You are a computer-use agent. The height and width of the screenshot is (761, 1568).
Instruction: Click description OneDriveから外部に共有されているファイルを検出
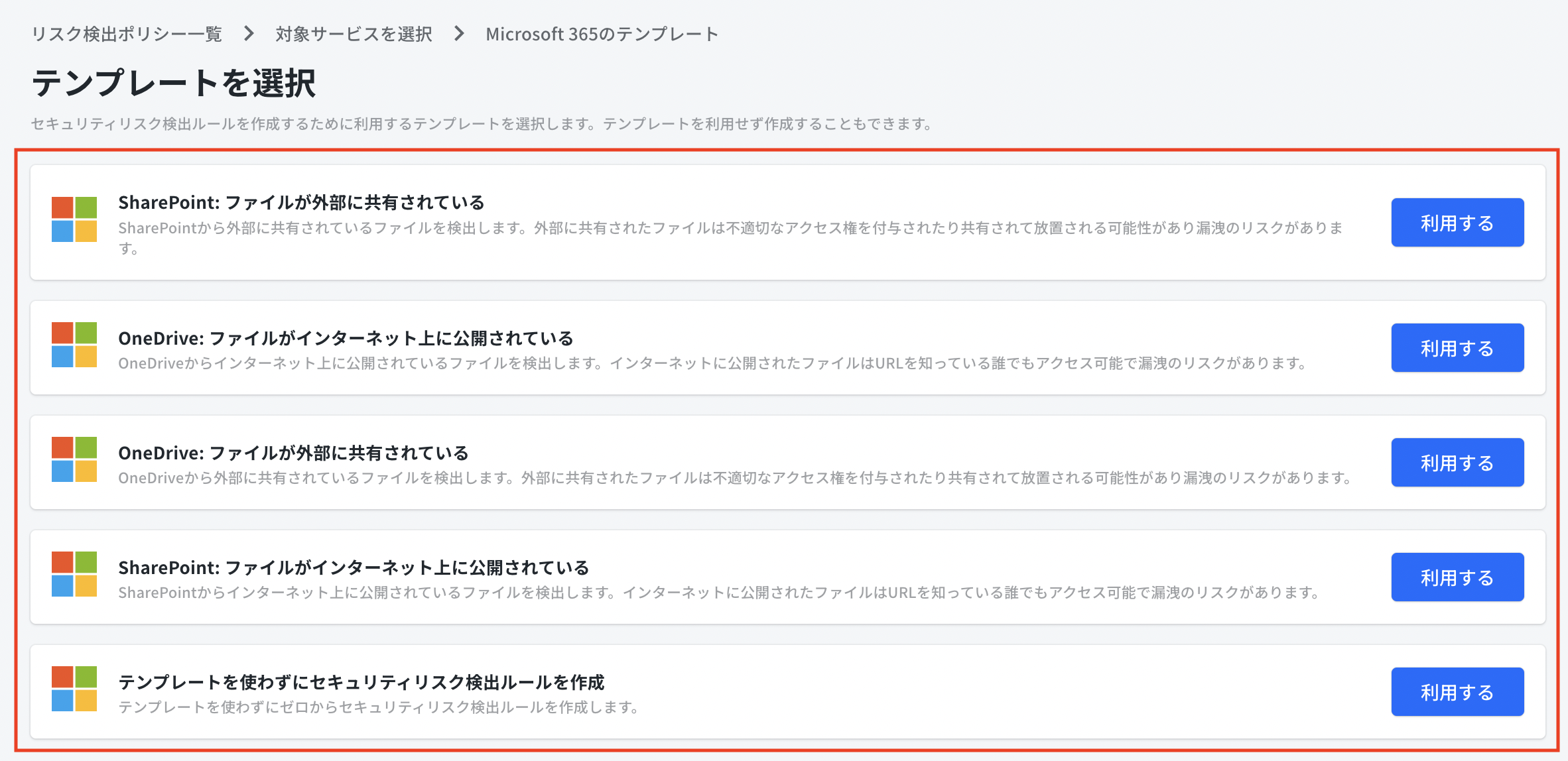coord(735,478)
